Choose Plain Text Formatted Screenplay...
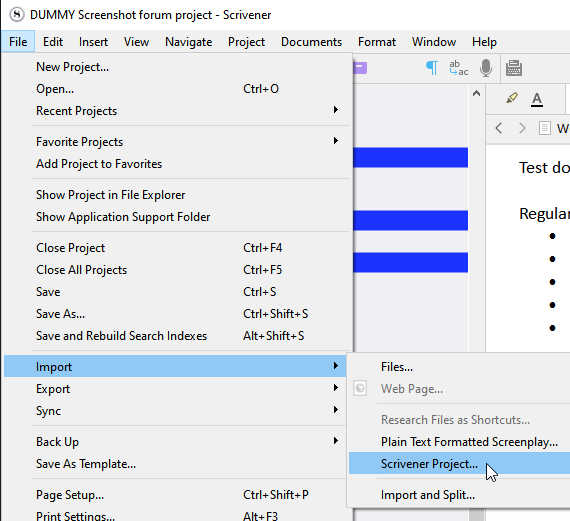Image resolution: width=570 pixels, height=521 pixels. [459, 442]
